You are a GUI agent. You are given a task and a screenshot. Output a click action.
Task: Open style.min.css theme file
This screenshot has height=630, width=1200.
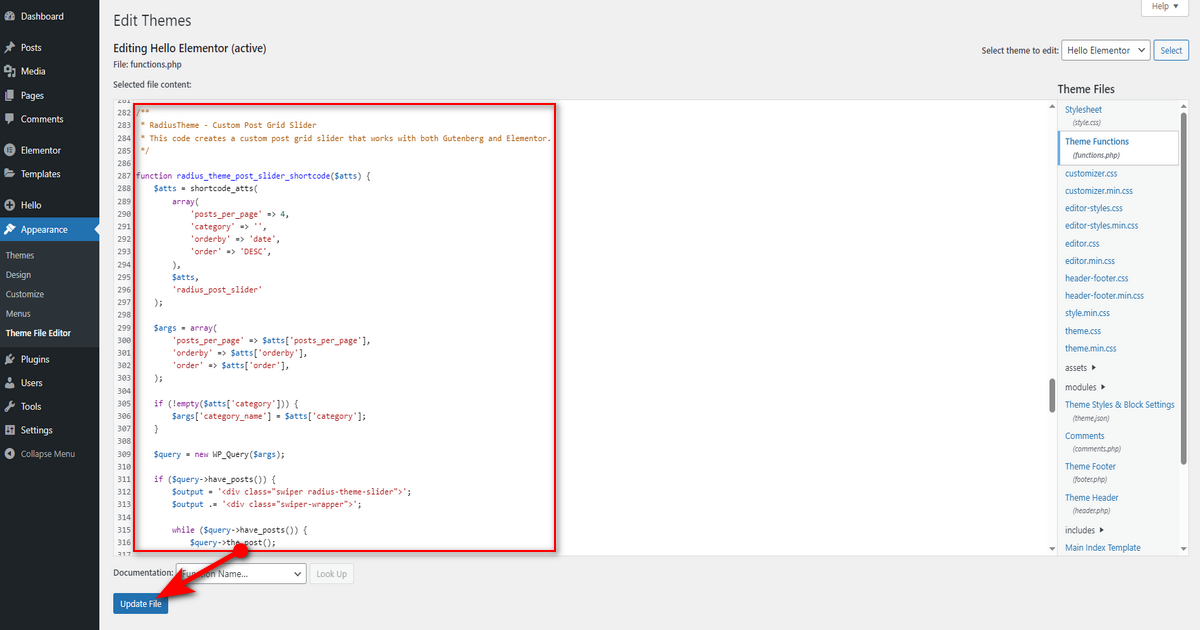click(1087, 313)
